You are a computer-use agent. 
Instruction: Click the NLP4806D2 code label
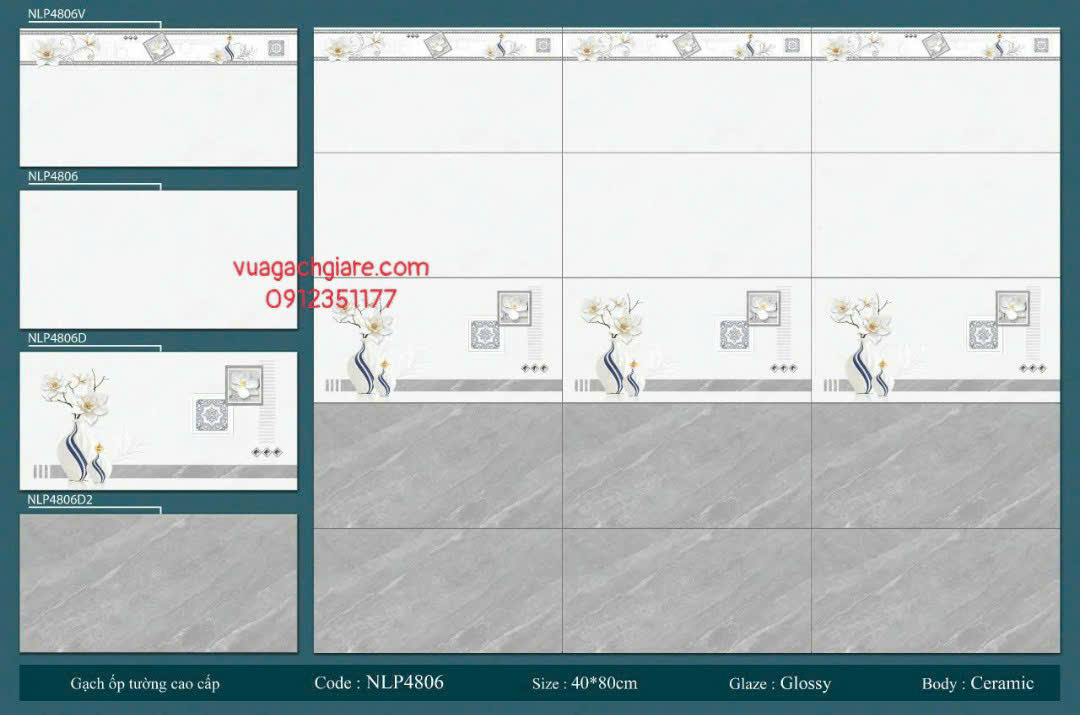pos(60,499)
